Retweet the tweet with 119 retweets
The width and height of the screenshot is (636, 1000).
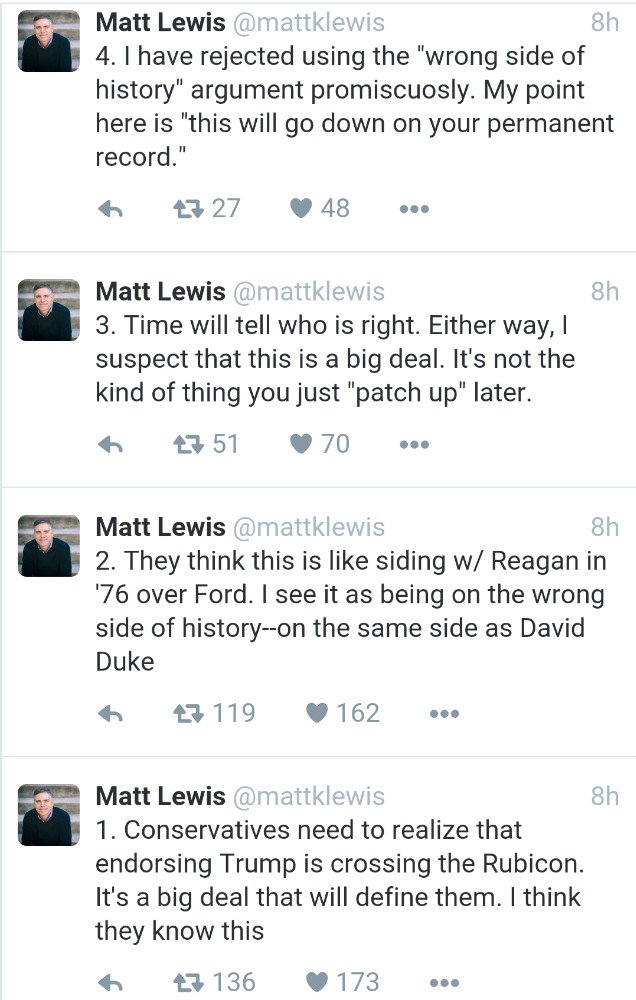pyautogui.click(x=188, y=714)
